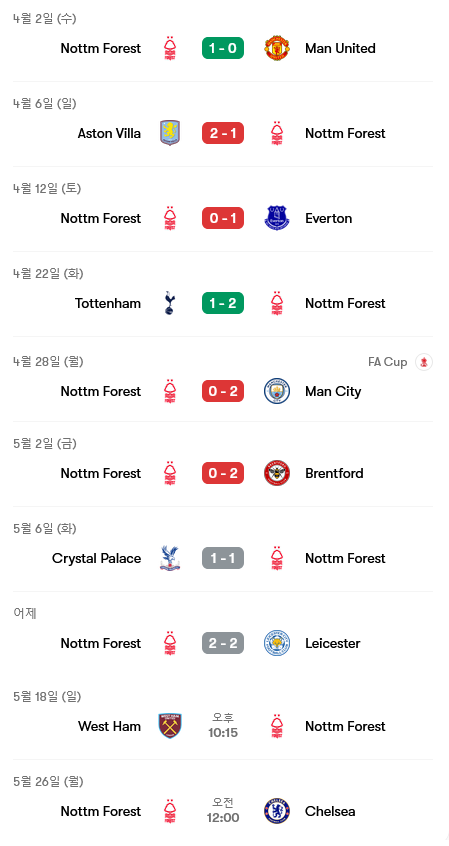Viewport: 449px width, 846px height.
Task: Open the FA Cup competition icon
Action: click(x=424, y=362)
